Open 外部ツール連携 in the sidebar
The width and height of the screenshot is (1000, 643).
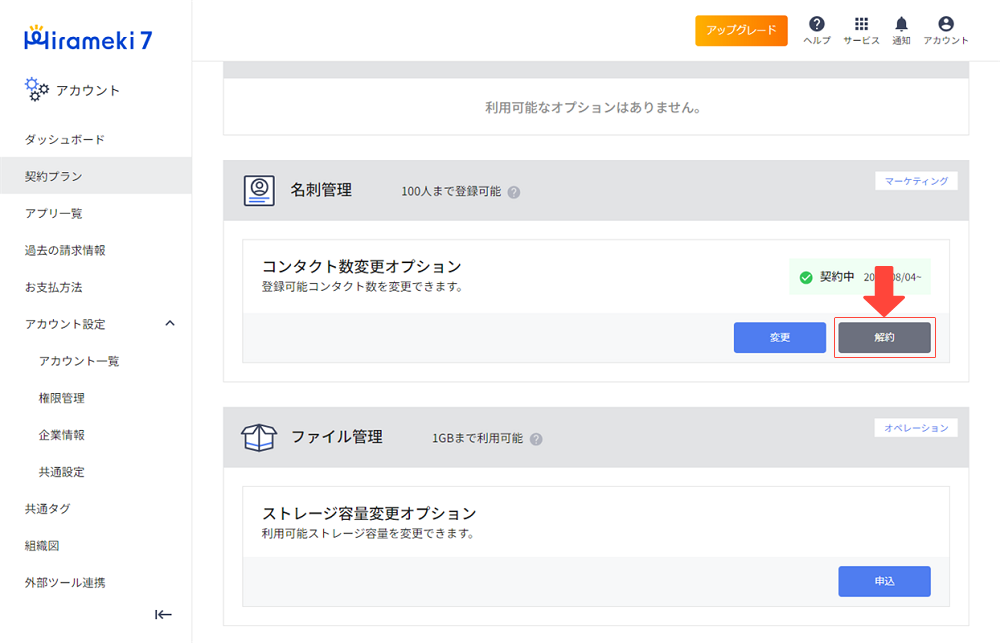click(x=96, y=582)
